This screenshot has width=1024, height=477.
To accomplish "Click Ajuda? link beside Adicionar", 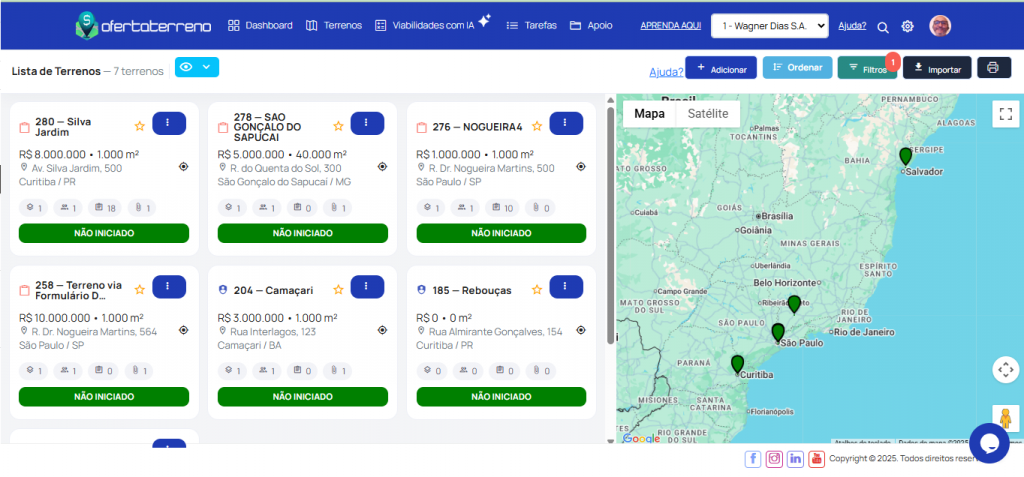I will (666, 72).
